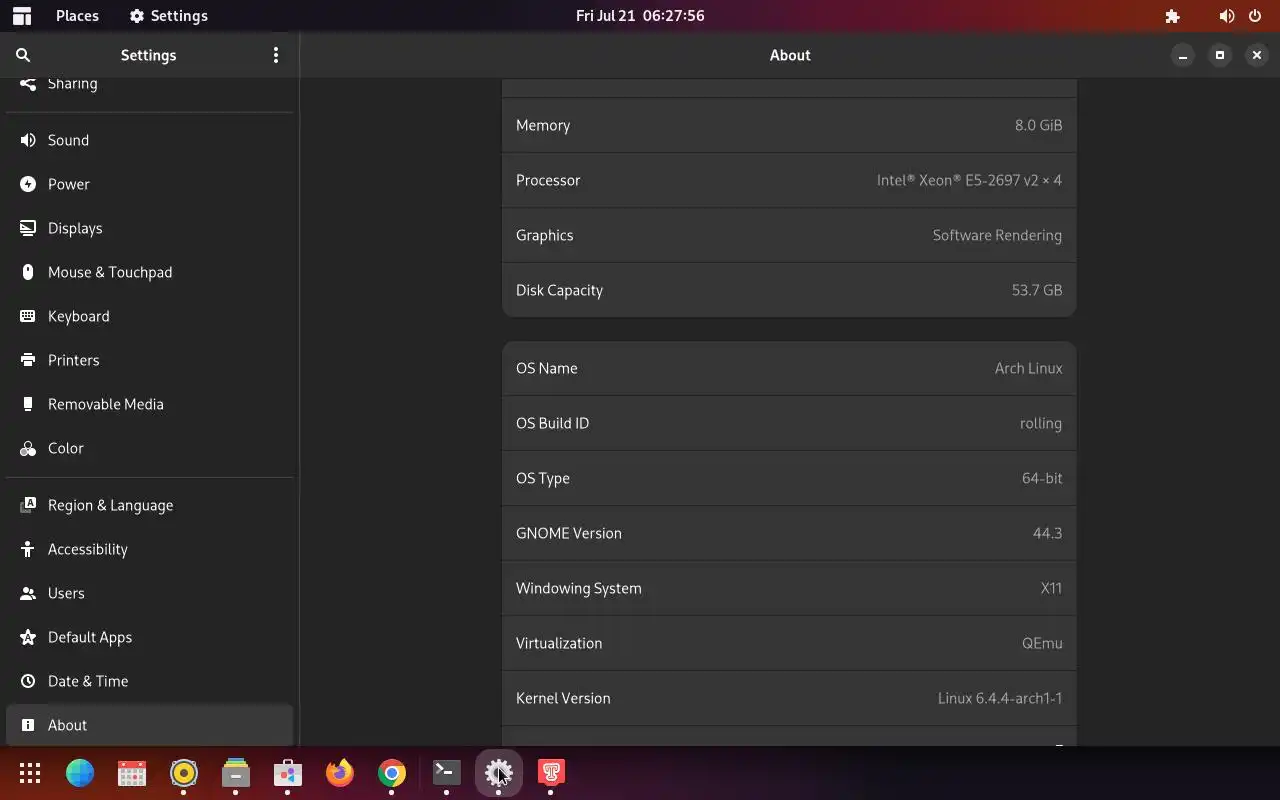This screenshot has height=800, width=1280.
Task: Click the Region & Language icon
Action: pos(28,505)
